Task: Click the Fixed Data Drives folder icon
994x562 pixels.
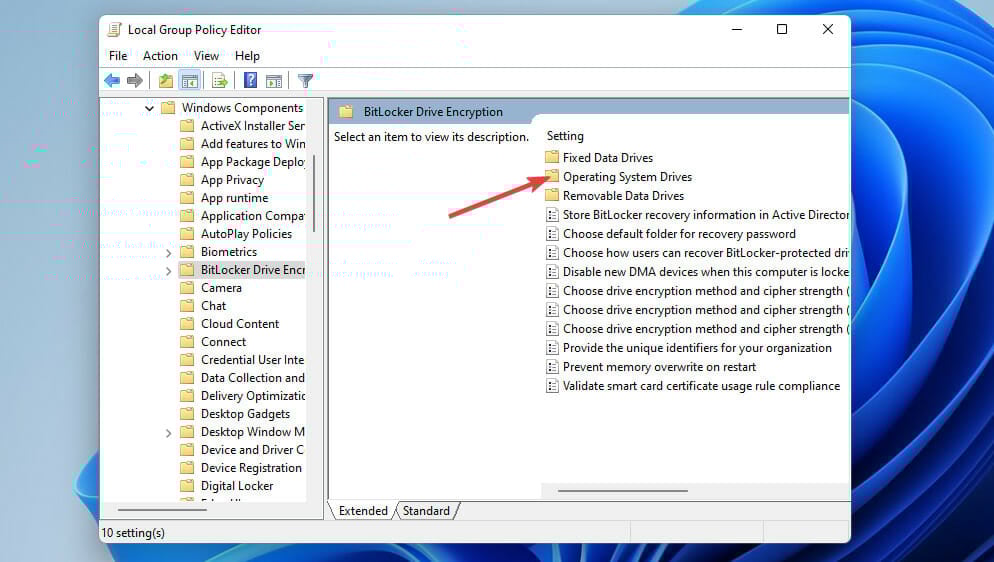Action: coord(552,156)
